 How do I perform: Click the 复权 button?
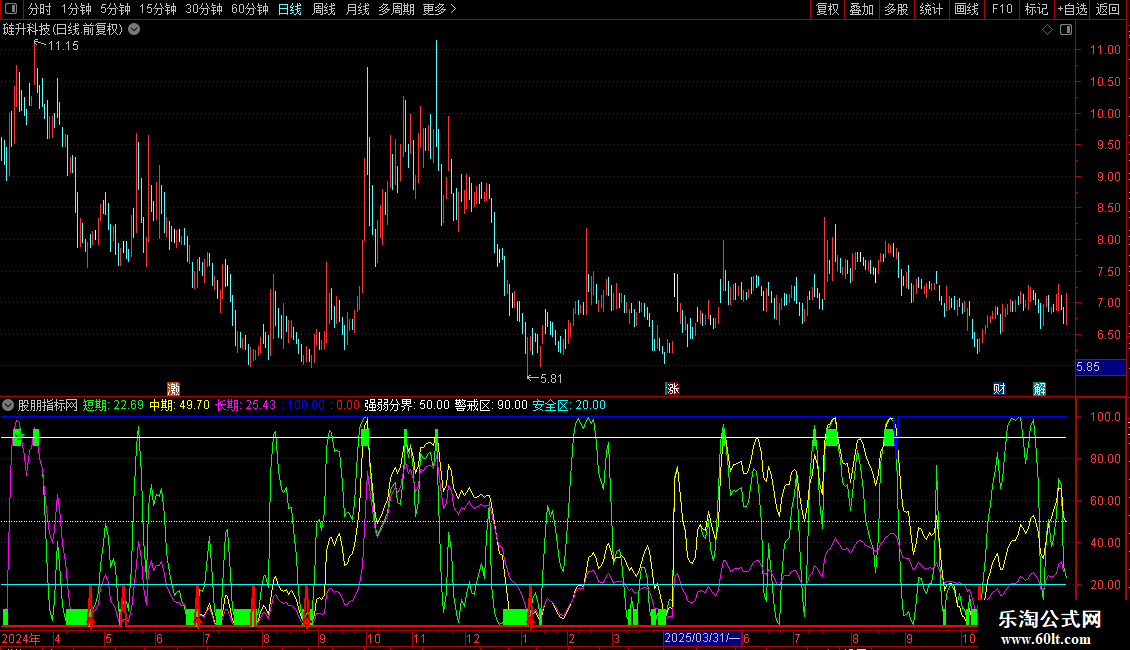click(x=827, y=9)
